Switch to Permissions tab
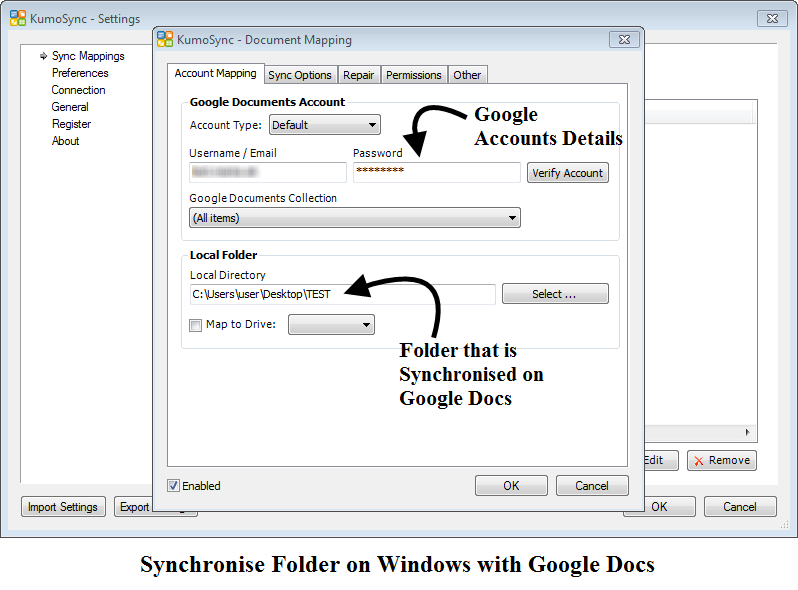 pyautogui.click(x=414, y=75)
